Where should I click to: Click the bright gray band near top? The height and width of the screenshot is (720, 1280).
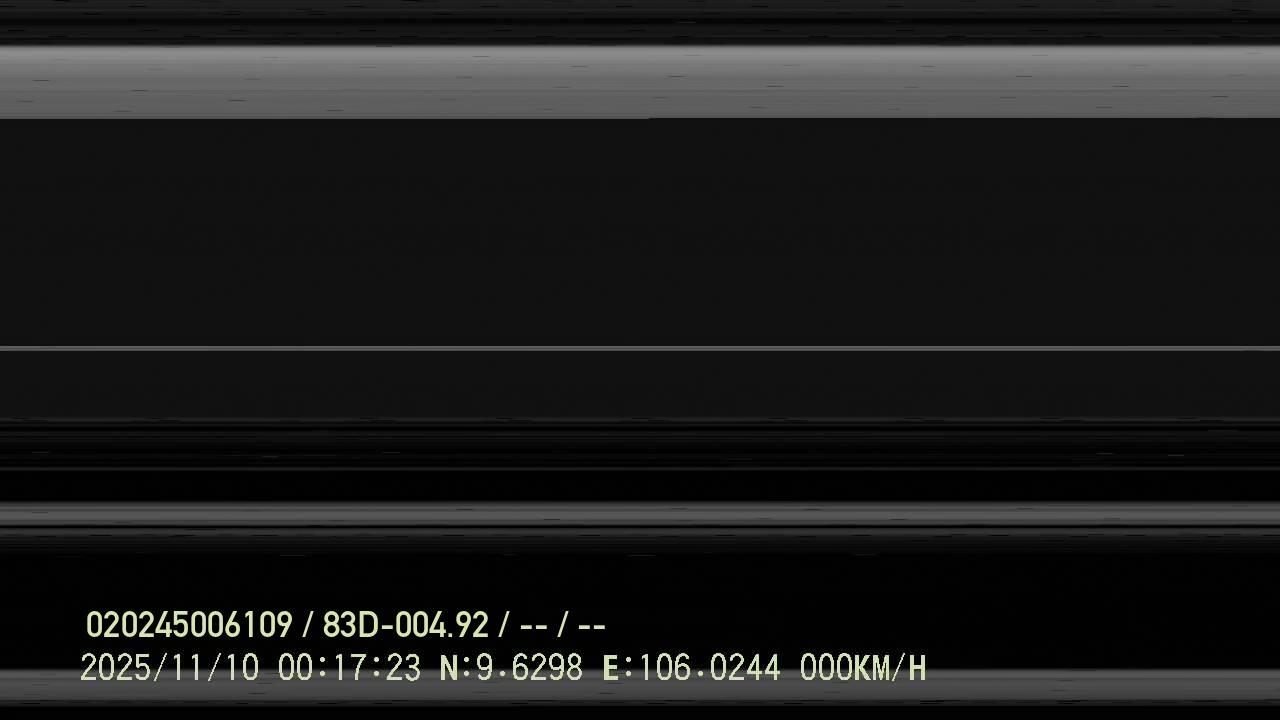point(640,81)
